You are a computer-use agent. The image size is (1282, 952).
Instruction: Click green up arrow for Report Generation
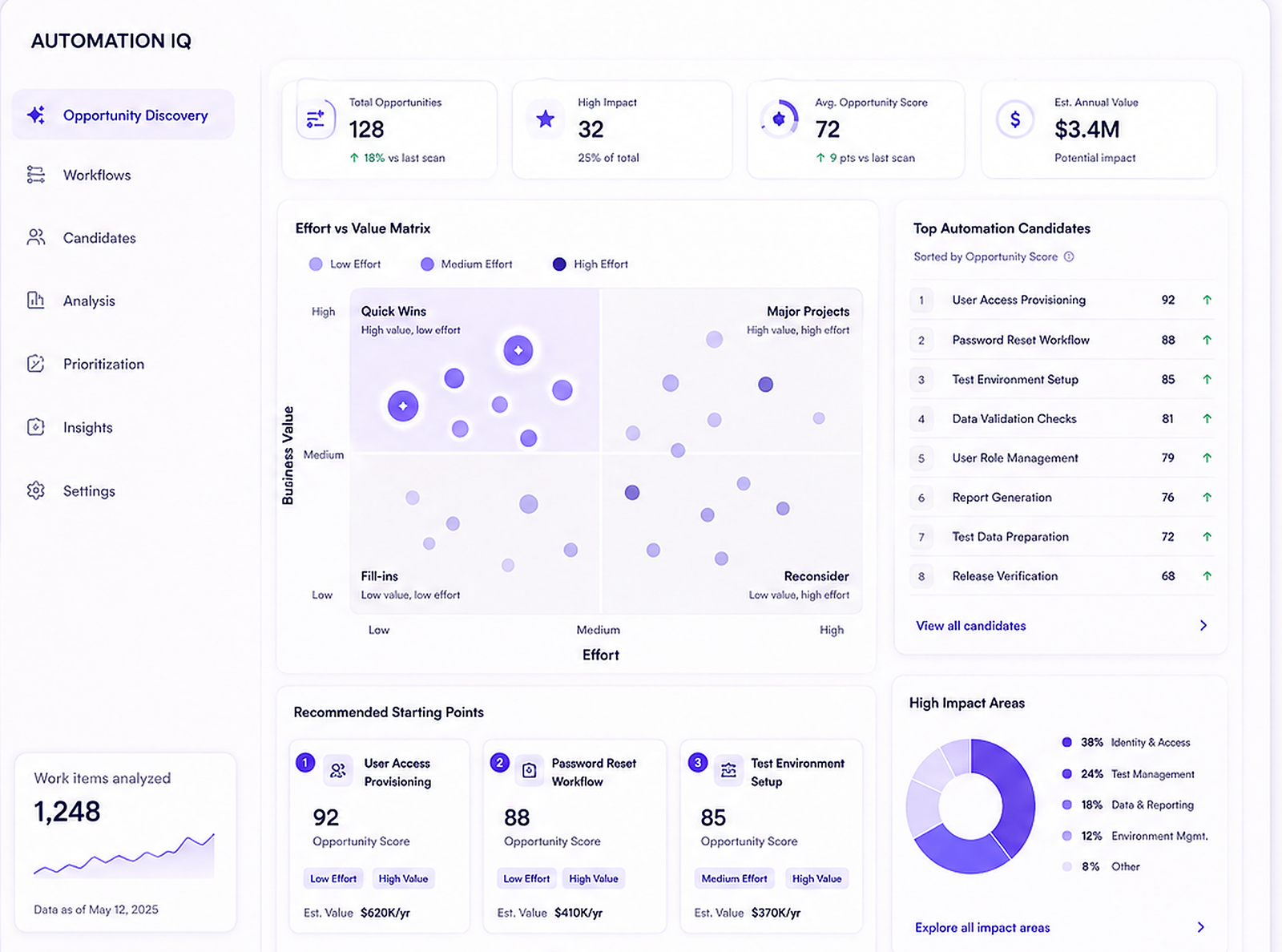click(x=1207, y=497)
